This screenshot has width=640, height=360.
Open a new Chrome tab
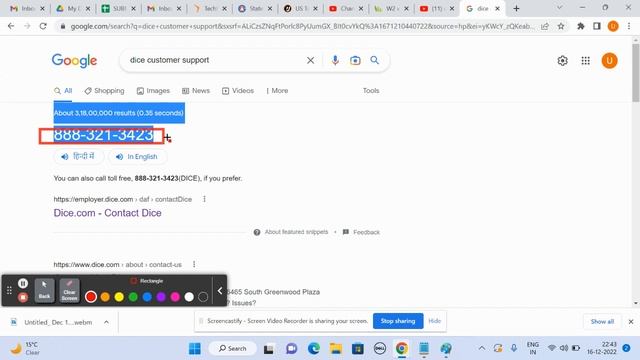pyautogui.click(x=516, y=9)
